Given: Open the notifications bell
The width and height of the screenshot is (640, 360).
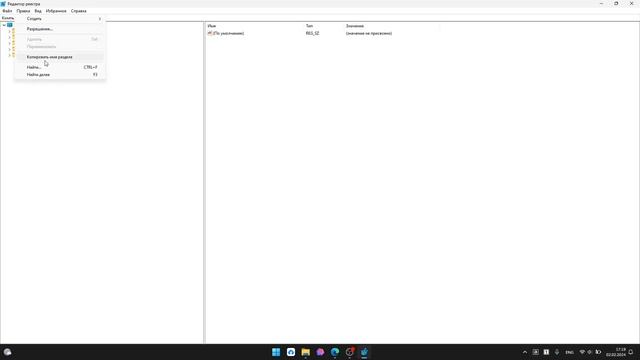Looking at the screenshot, I should tap(631, 352).
